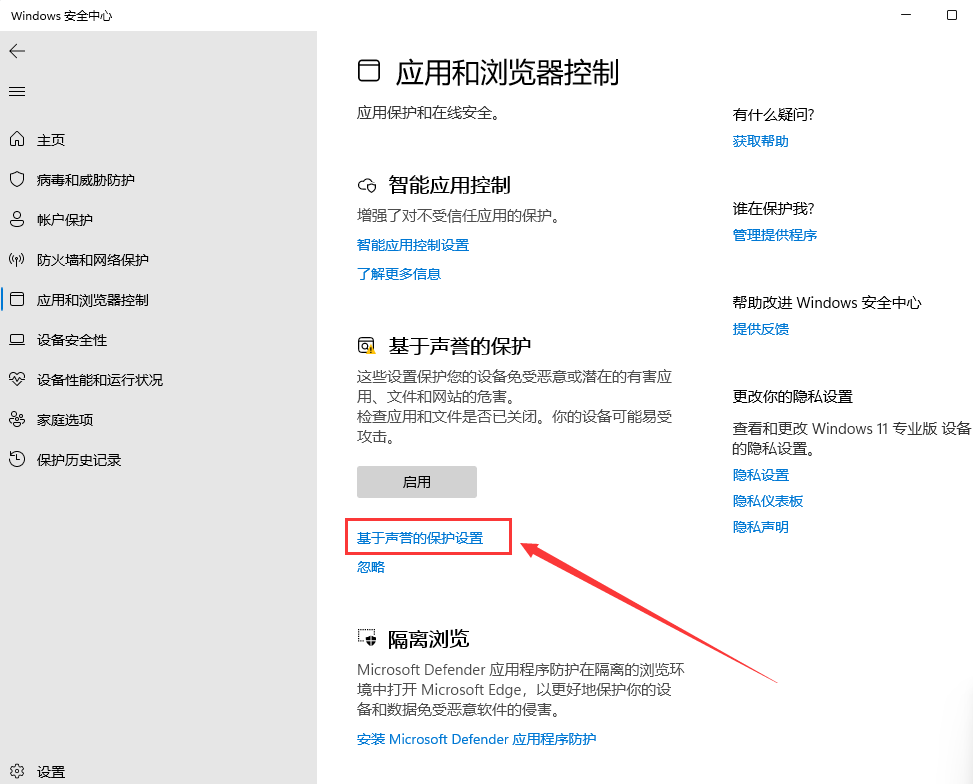Click the 忽略 link

(371, 567)
